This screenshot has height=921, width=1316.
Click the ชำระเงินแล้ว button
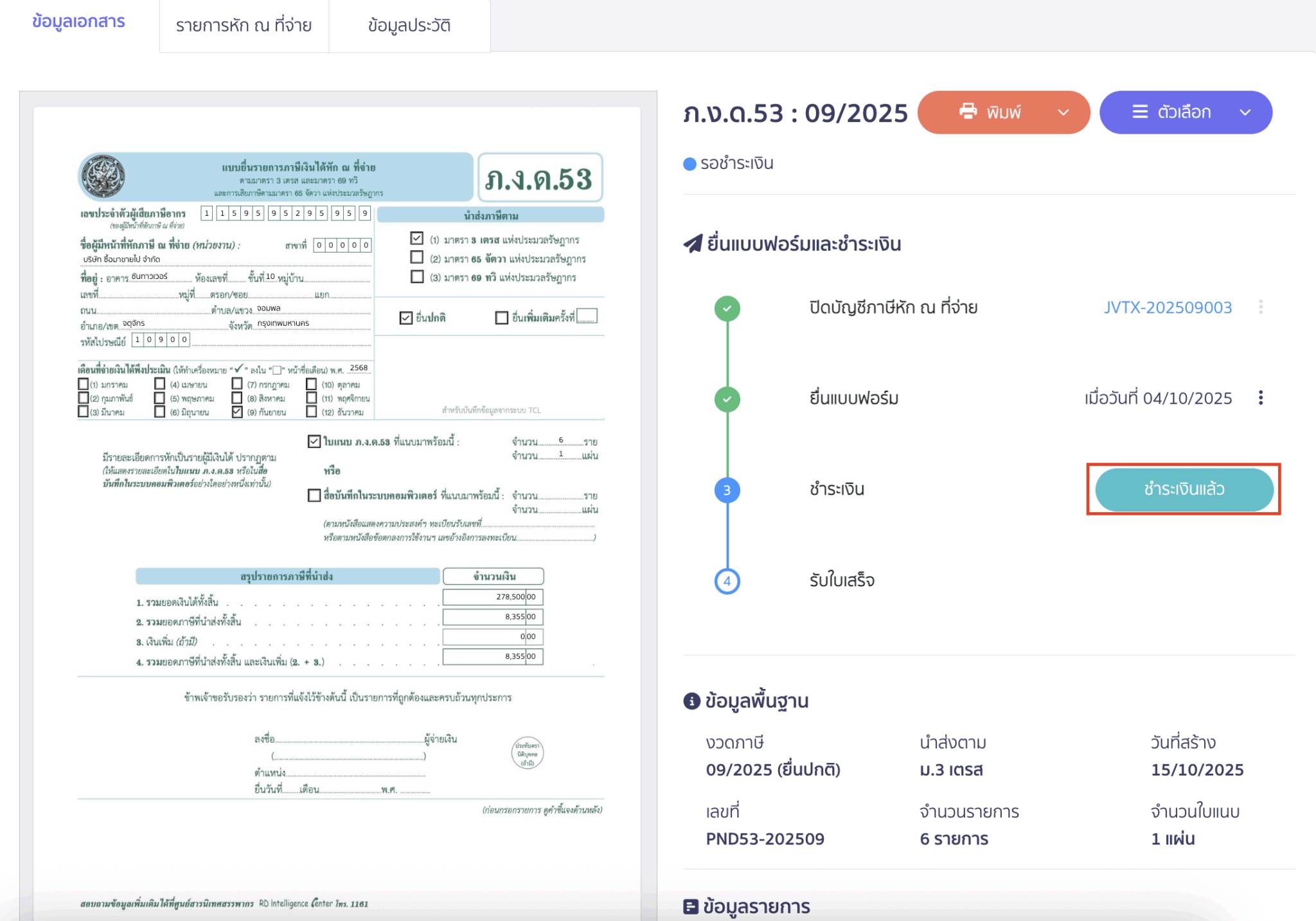tap(1184, 489)
